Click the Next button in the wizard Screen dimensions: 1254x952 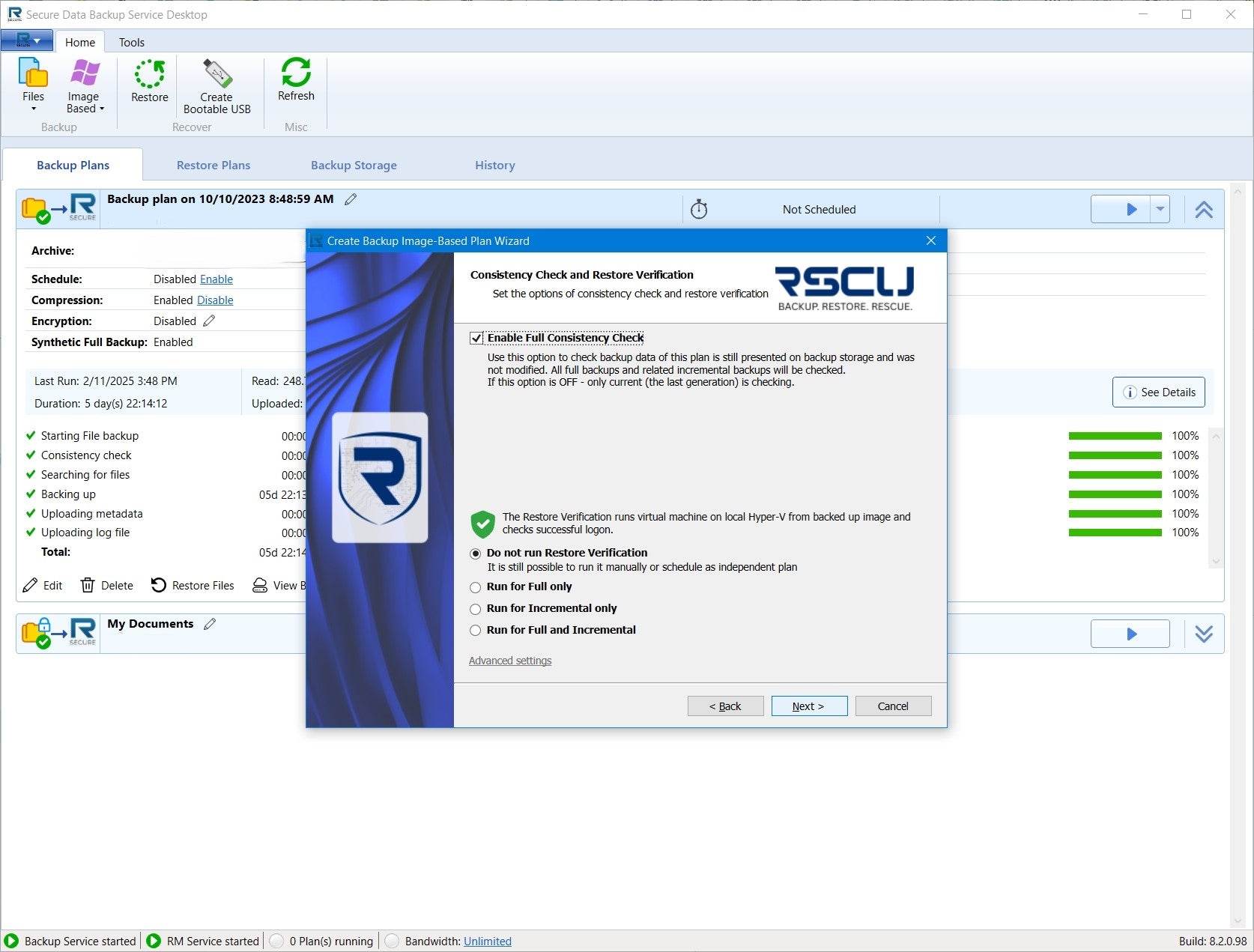pos(809,706)
